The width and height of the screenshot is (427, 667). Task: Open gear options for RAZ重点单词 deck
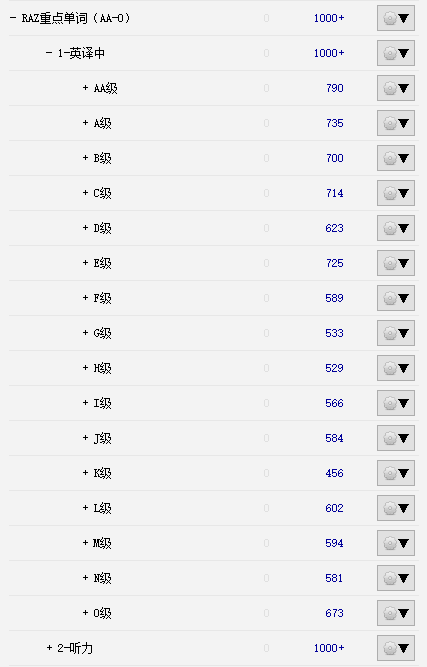pyautogui.click(x=396, y=18)
